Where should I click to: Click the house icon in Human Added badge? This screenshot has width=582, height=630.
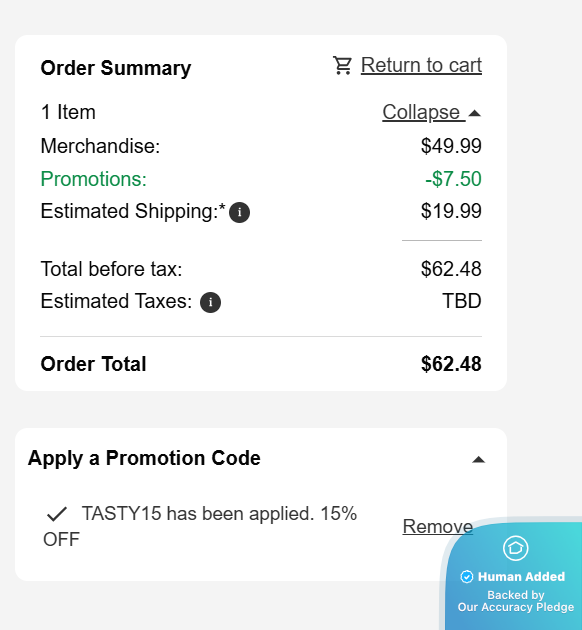(516, 548)
